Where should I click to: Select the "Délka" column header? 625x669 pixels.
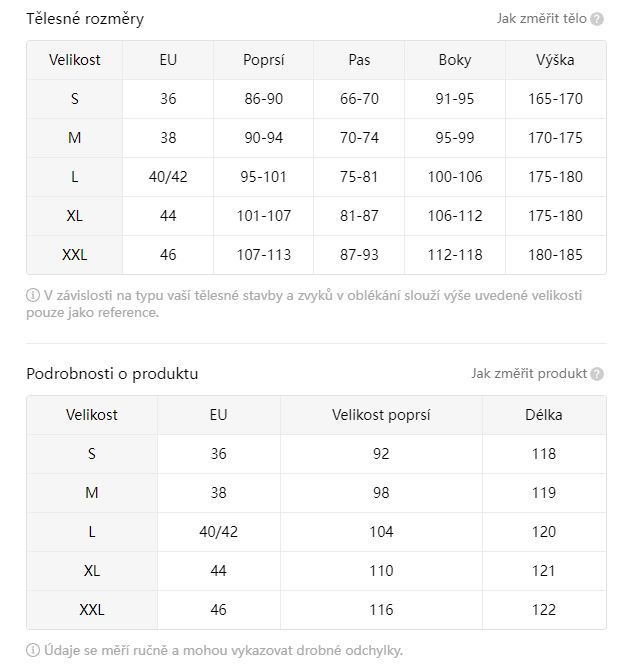544,415
